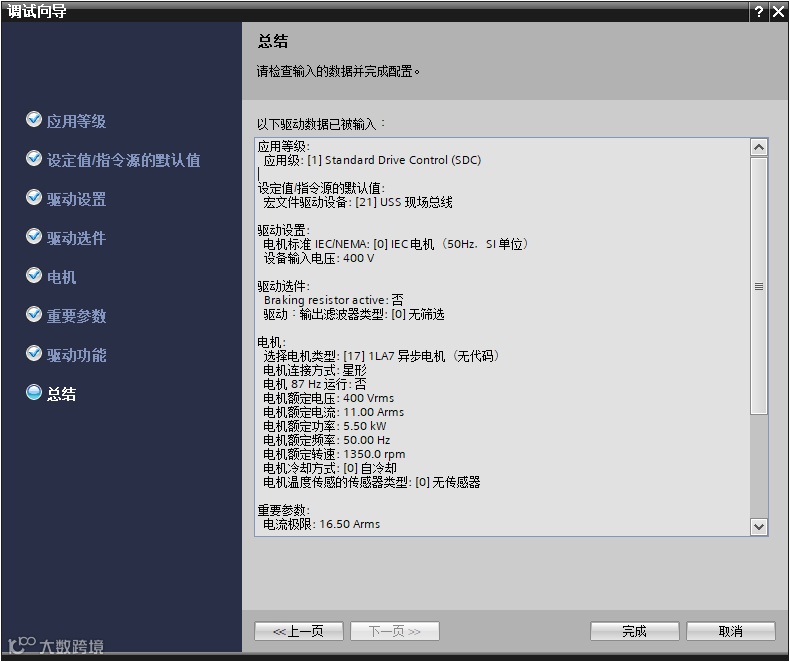Go to 设定值/指令源的默认值 step
This screenshot has width=790, height=662.
pyautogui.click(x=123, y=160)
